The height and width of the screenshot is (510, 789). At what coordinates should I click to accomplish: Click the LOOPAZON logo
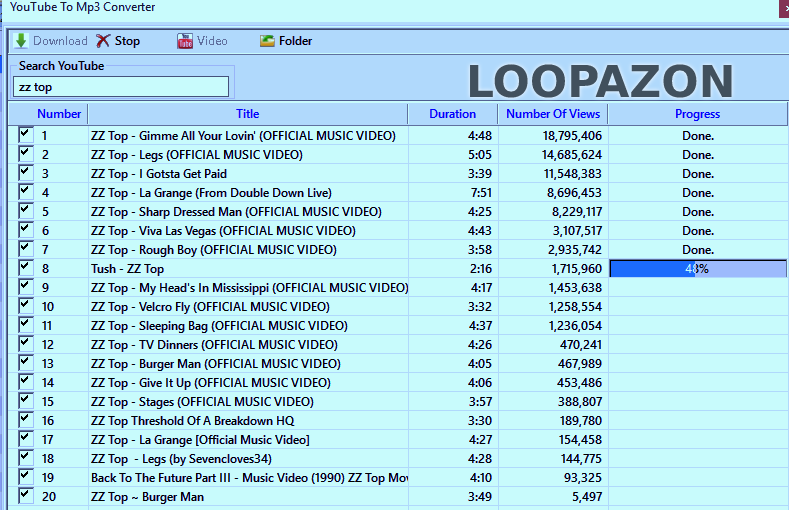pyautogui.click(x=600, y=80)
